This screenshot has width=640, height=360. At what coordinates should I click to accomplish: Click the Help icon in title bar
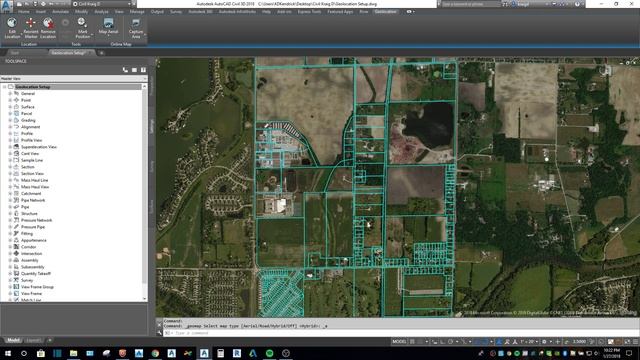(577, 4)
